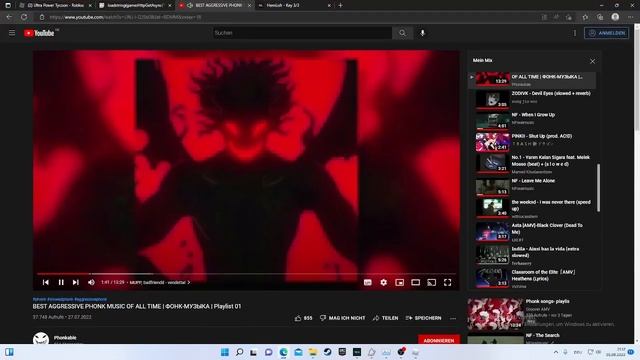Open Microsoft Edge from the taskbar

(284, 352)
